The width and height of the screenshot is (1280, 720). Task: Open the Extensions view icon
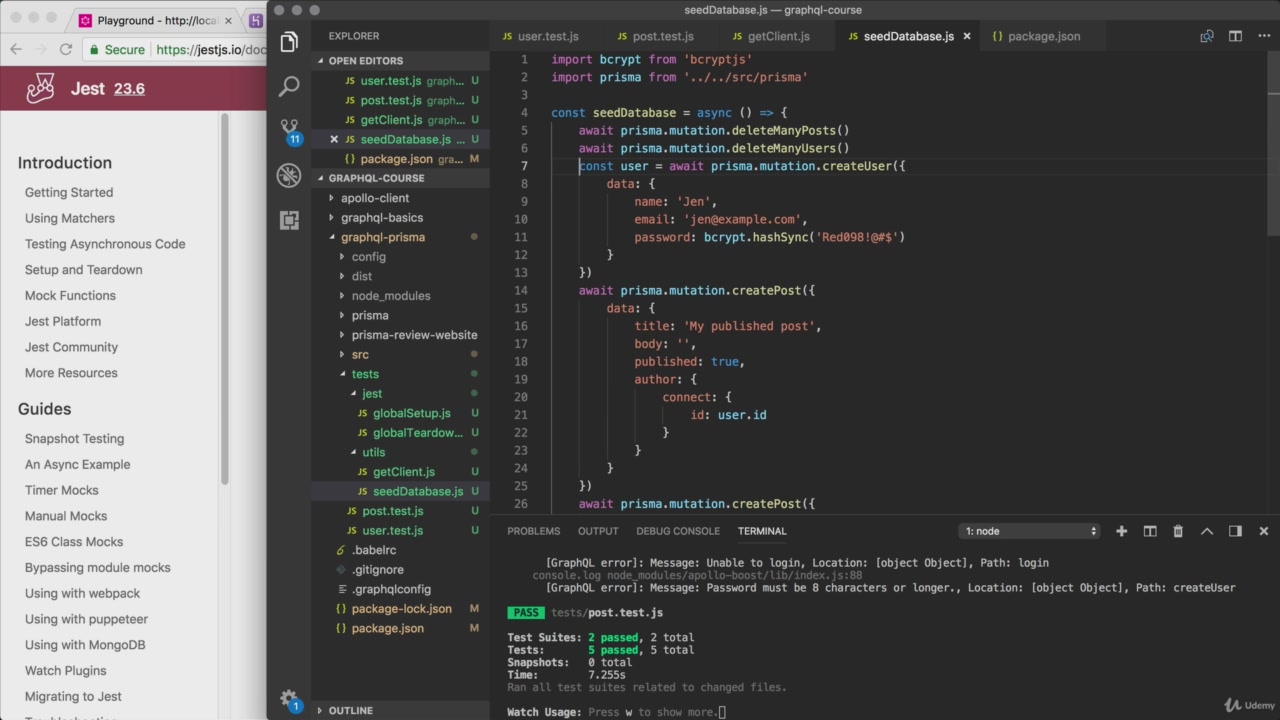(x=289, y=220)
